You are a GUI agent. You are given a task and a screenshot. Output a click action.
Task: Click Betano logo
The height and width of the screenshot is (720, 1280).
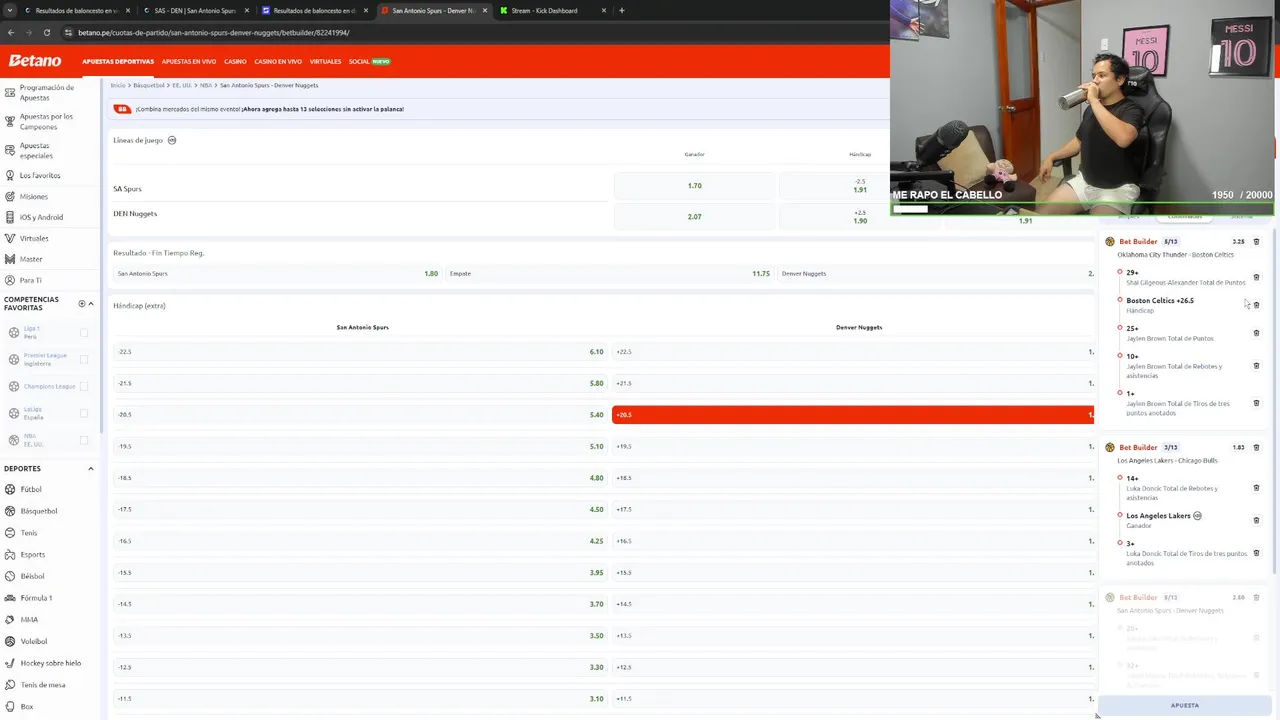pos(35,61)
